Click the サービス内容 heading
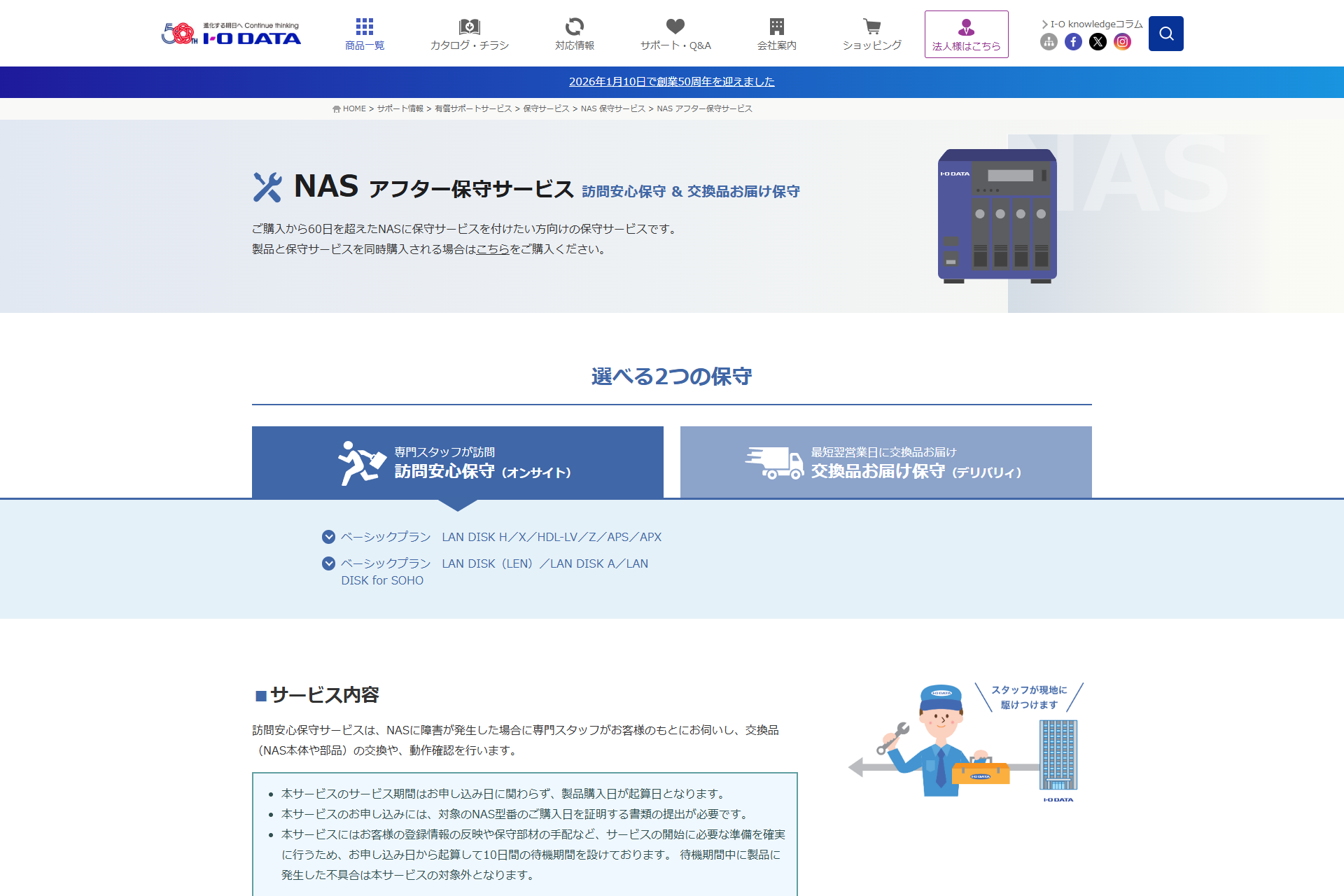The height and width of the screenshot is (896, 1344). coord(324,695)
